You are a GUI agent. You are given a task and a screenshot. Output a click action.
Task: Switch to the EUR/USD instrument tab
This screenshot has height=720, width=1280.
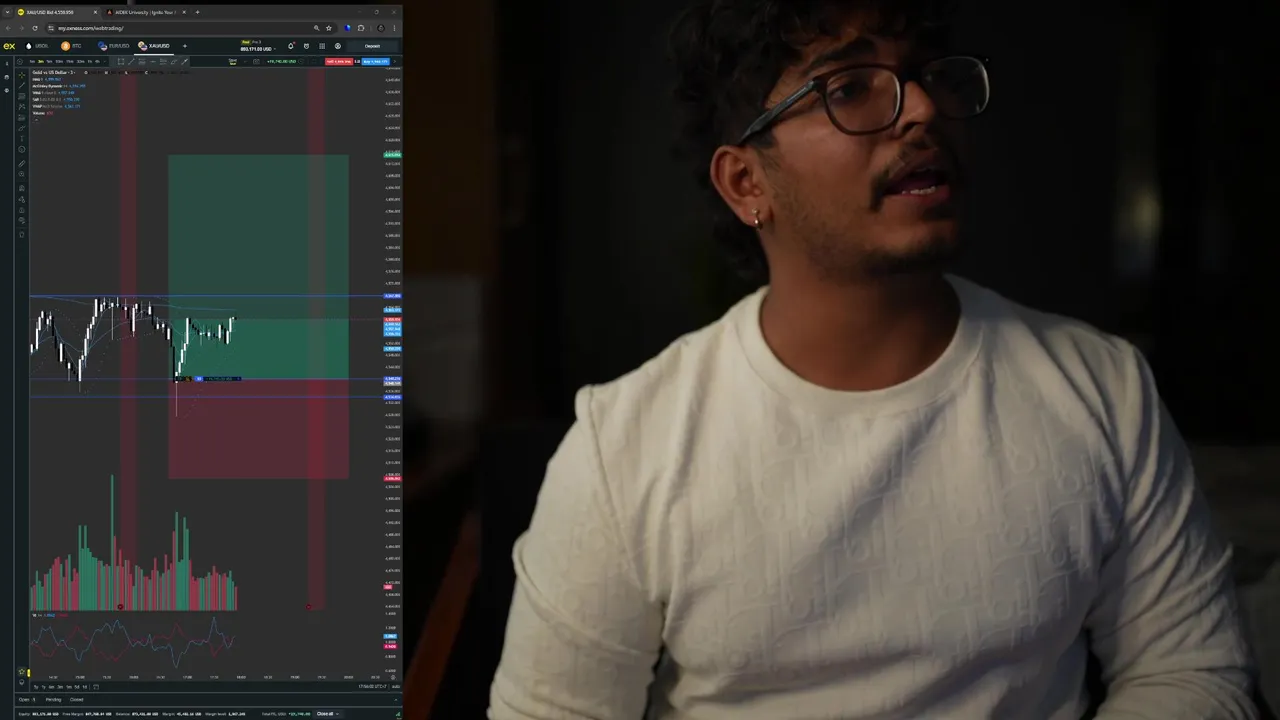pos(113,46)
